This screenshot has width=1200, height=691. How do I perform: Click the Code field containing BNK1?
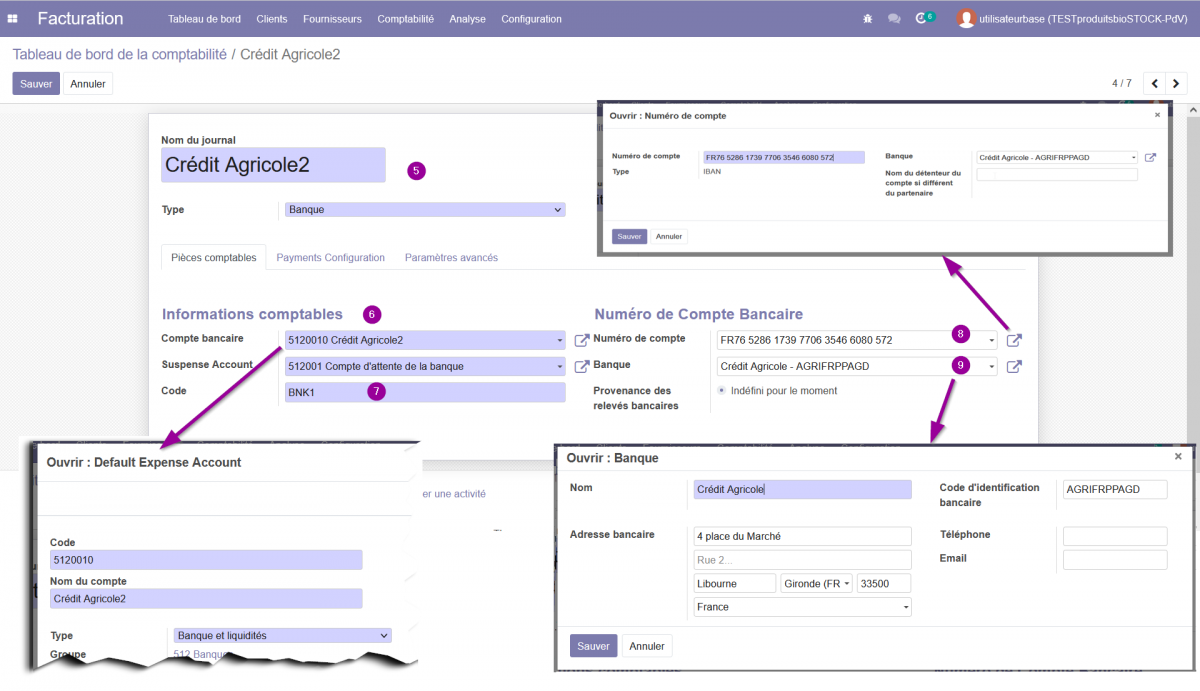(x=425, y=392)
